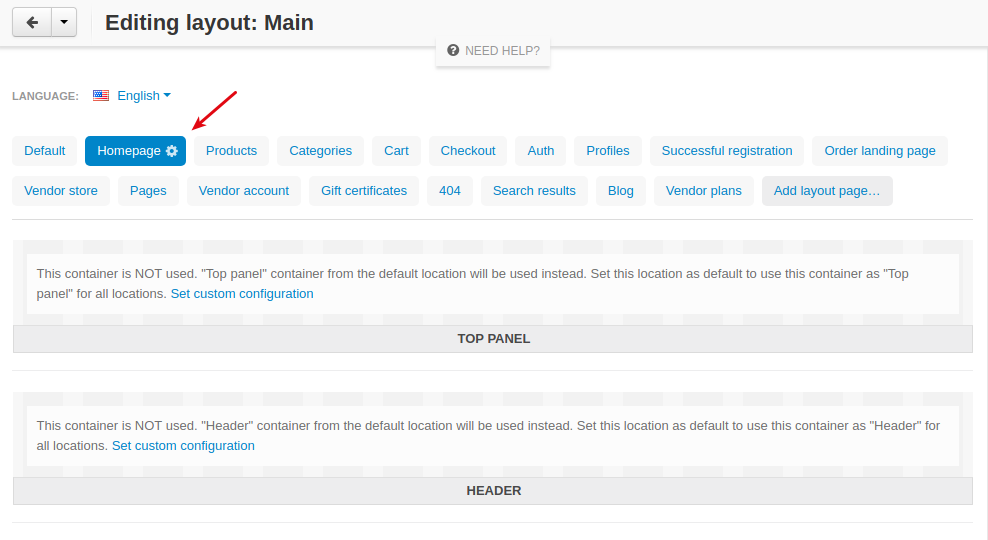Screen dimensions: 988x540
Task: Set custom configuration for Header container
Action: 183,446
